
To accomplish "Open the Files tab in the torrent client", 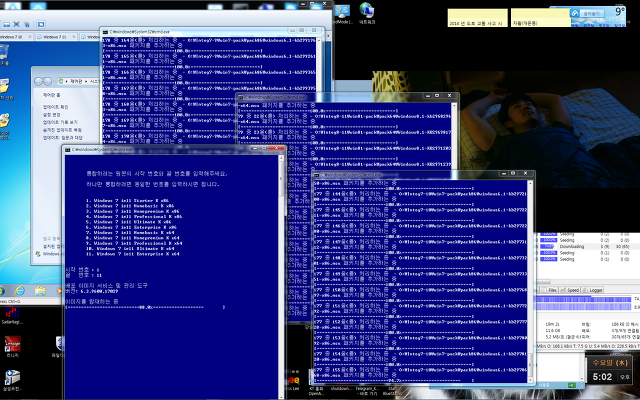I will coord(549,290).
